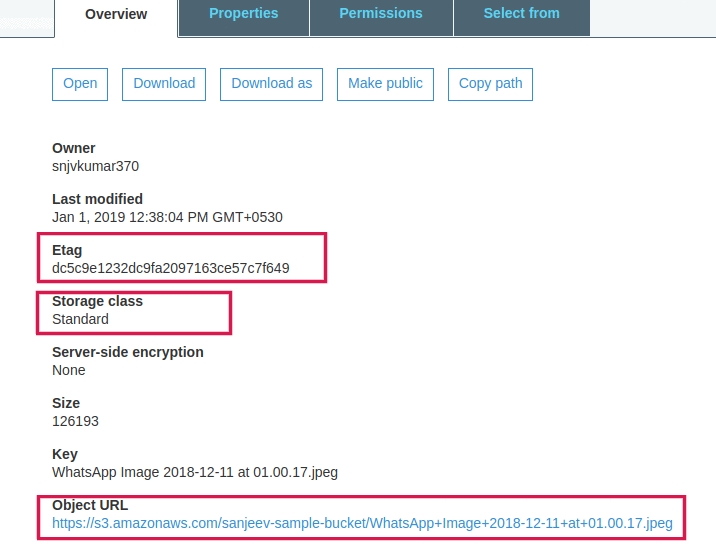Choose the 'Download as' button
Screen dimensions: 716x544
pos(271,84)
